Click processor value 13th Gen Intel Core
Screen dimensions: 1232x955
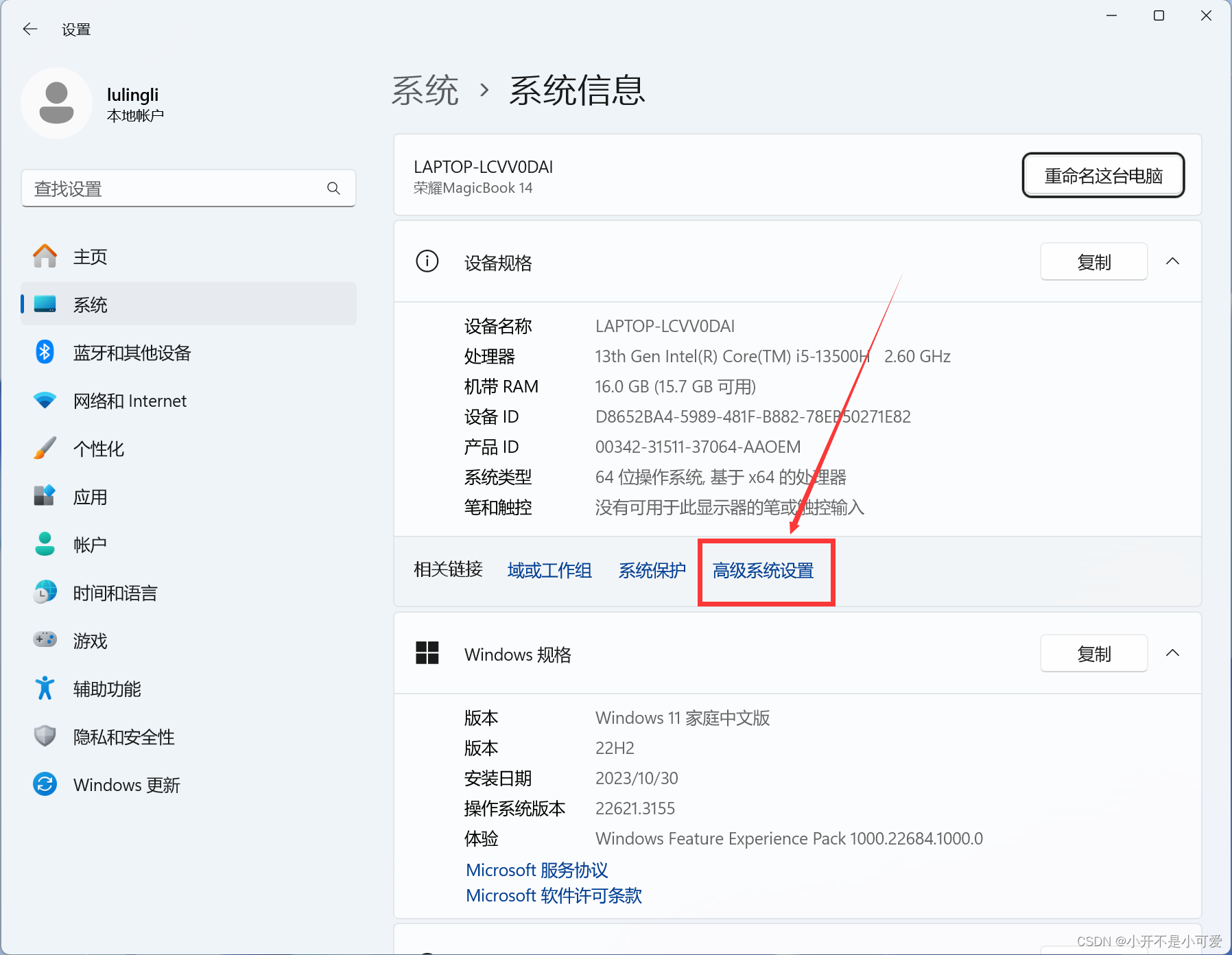pyautogui.click(x=772, y=356)
